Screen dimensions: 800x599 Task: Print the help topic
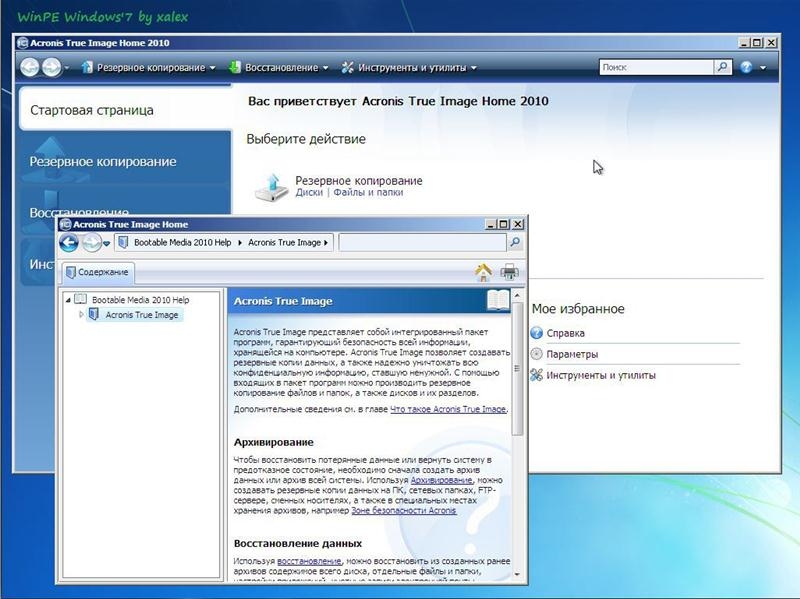[509, 272]
